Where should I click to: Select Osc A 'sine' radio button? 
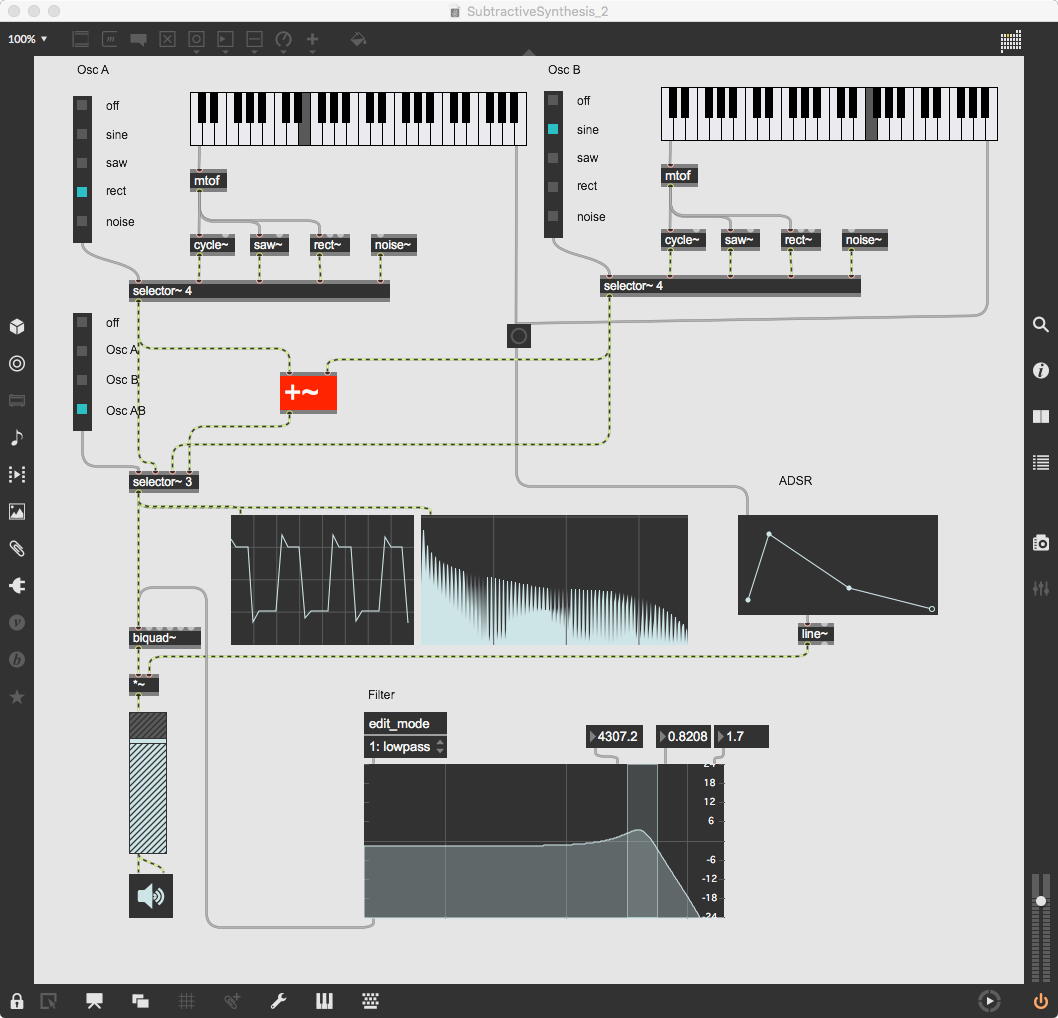tap(82, 134)
